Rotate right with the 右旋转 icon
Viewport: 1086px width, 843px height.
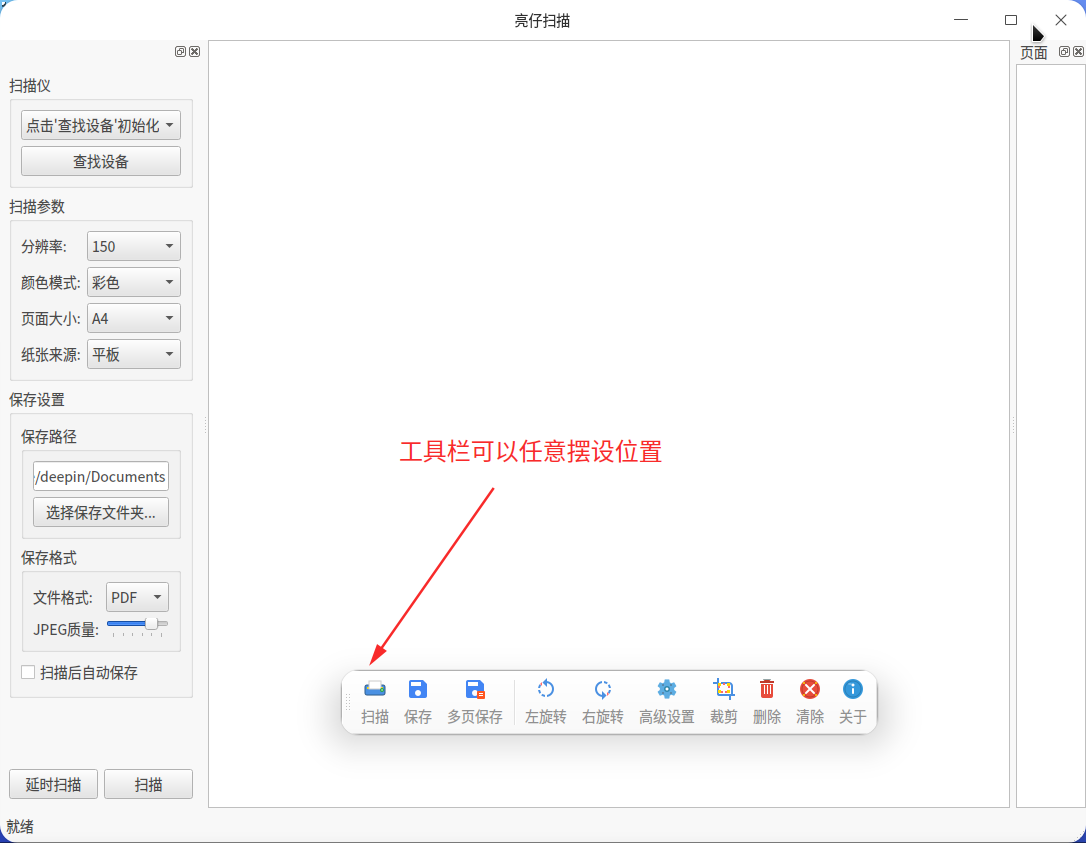pos(603,689)
